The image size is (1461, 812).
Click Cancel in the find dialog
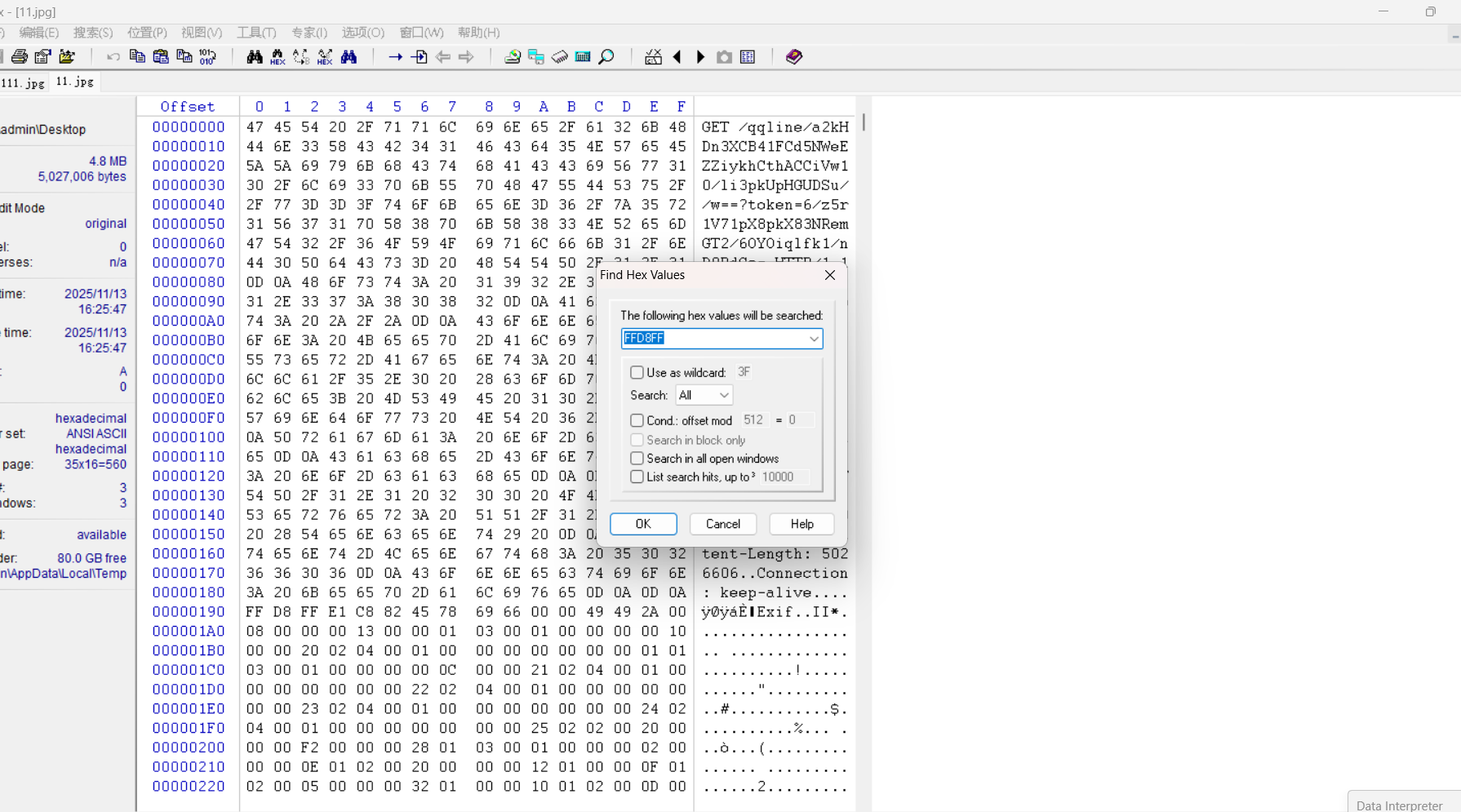pos(722,524)
